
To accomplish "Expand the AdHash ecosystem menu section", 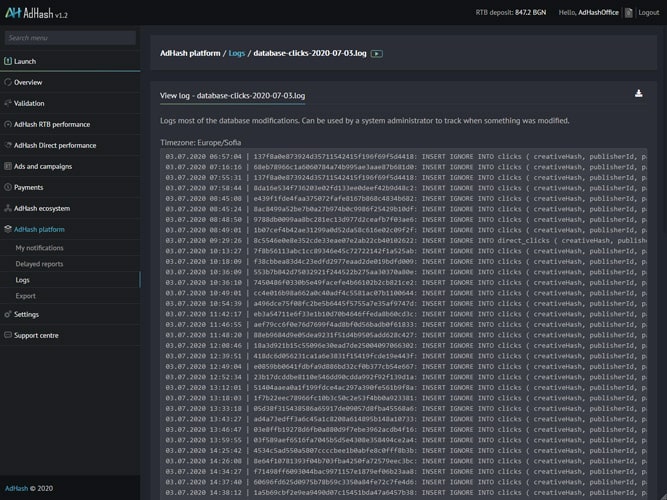I will pyautogui.click(x=41, y=208).
